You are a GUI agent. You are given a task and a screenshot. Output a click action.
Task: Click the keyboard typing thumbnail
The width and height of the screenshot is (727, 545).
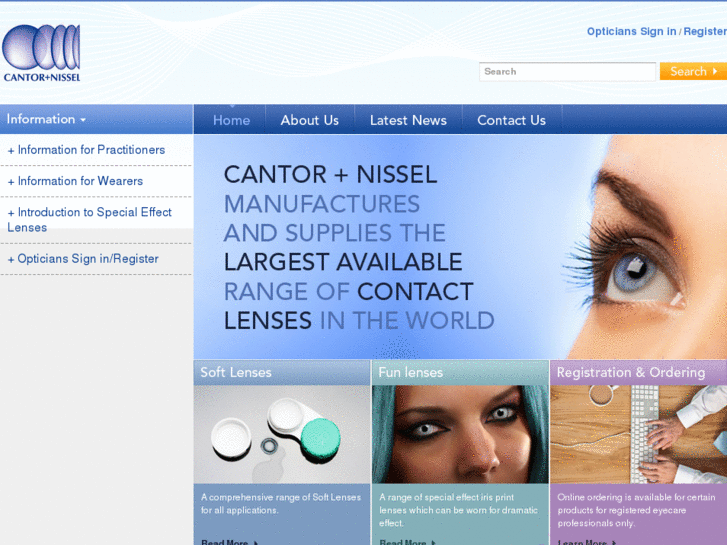pos(638,434)
